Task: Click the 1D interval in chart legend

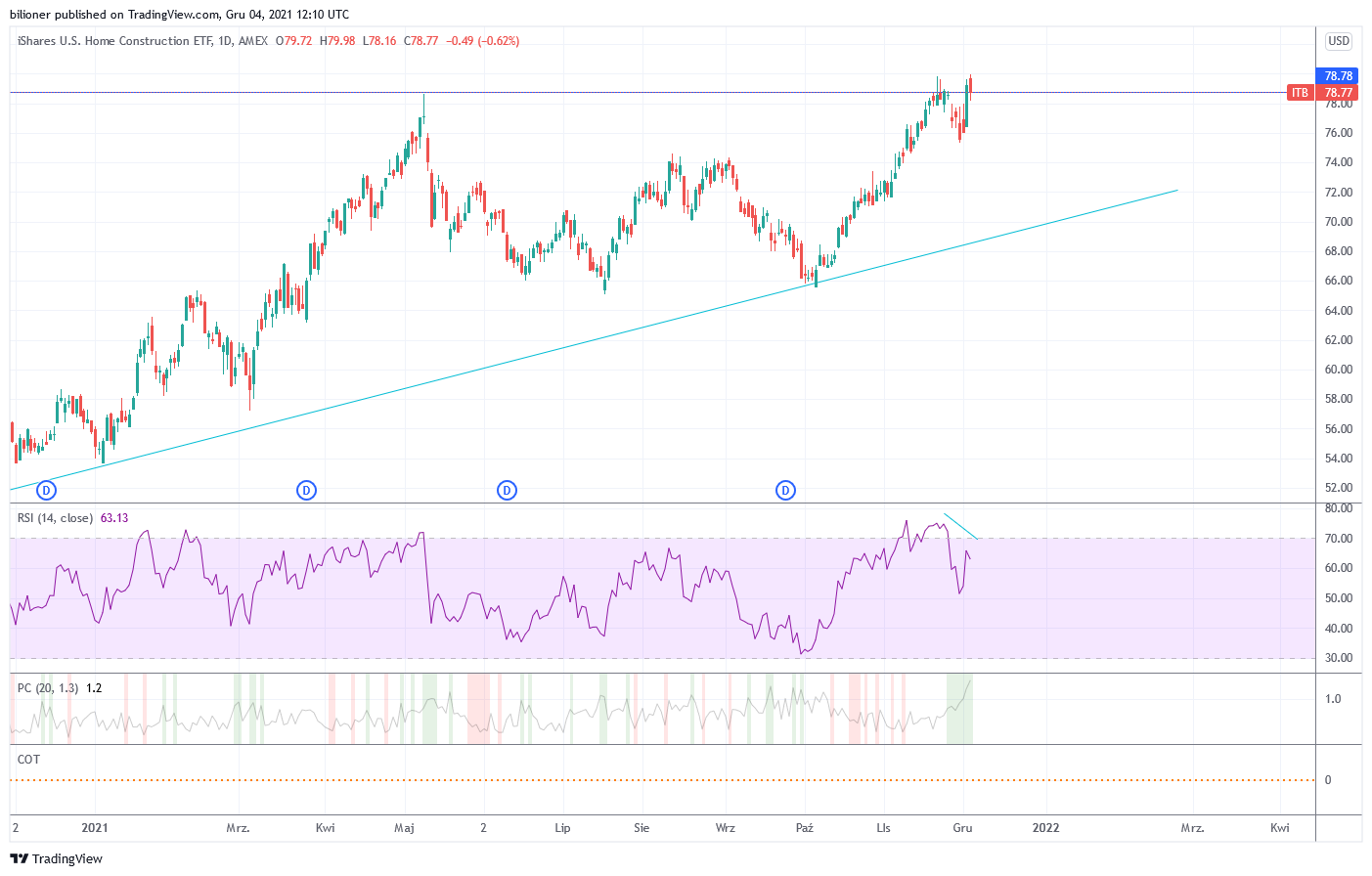Action: point(225,41)
